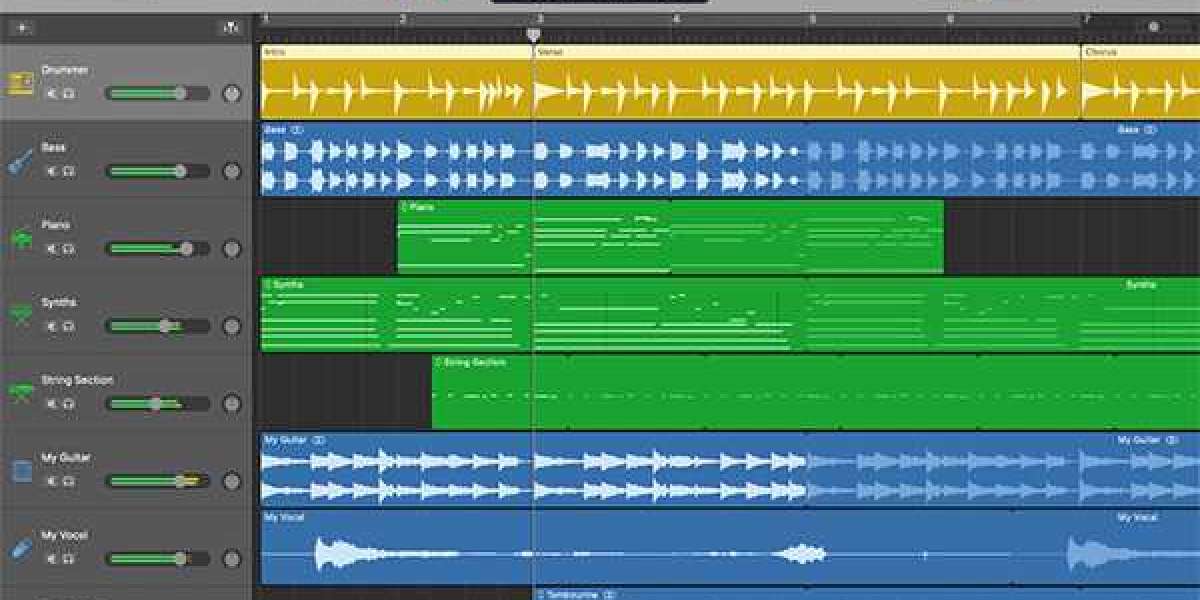The image size is (1200, 600).
Task: Mute the Piano track
Action: coord(52,248)
